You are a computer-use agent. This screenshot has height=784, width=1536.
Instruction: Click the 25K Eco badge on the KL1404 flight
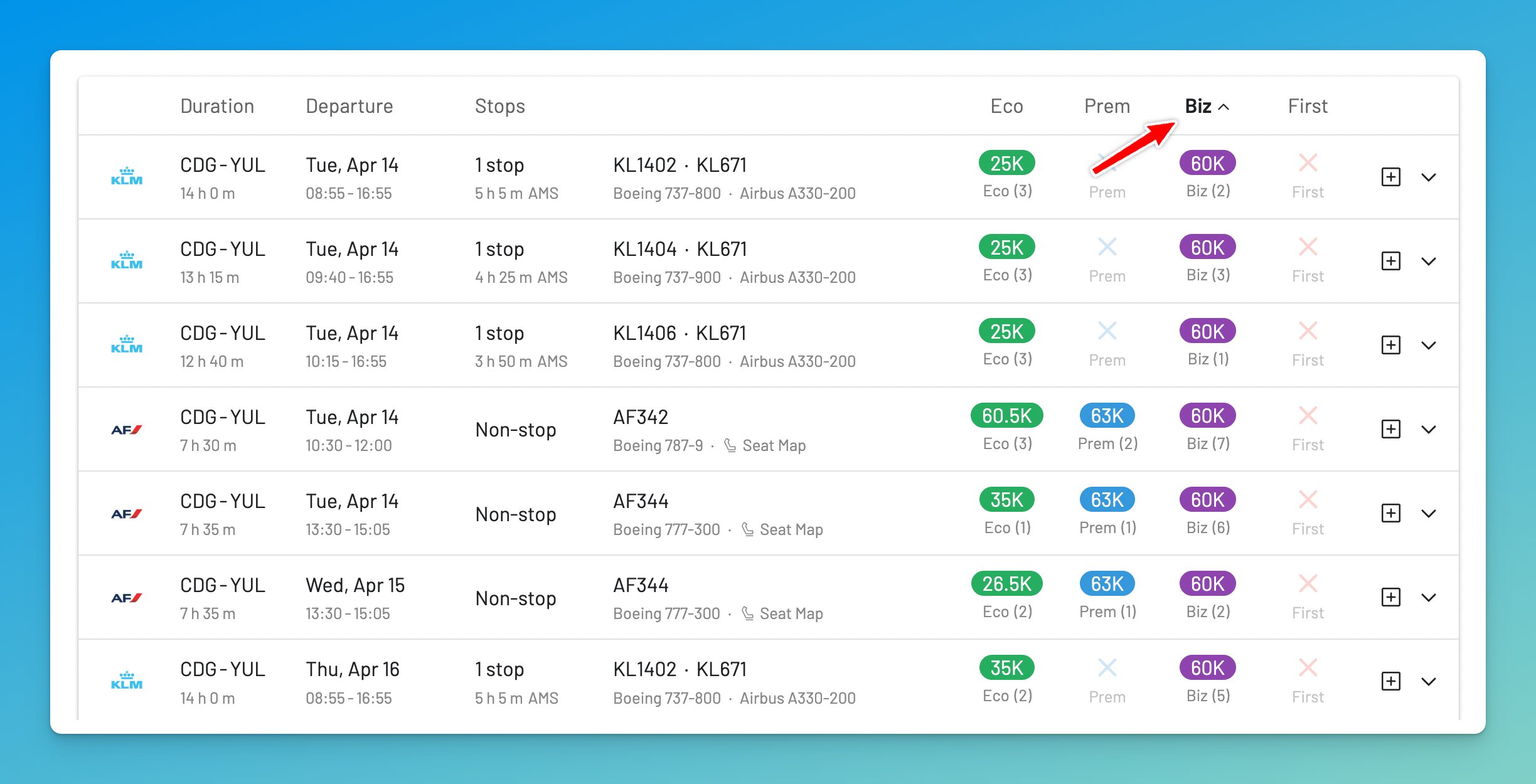point(1006,246)
